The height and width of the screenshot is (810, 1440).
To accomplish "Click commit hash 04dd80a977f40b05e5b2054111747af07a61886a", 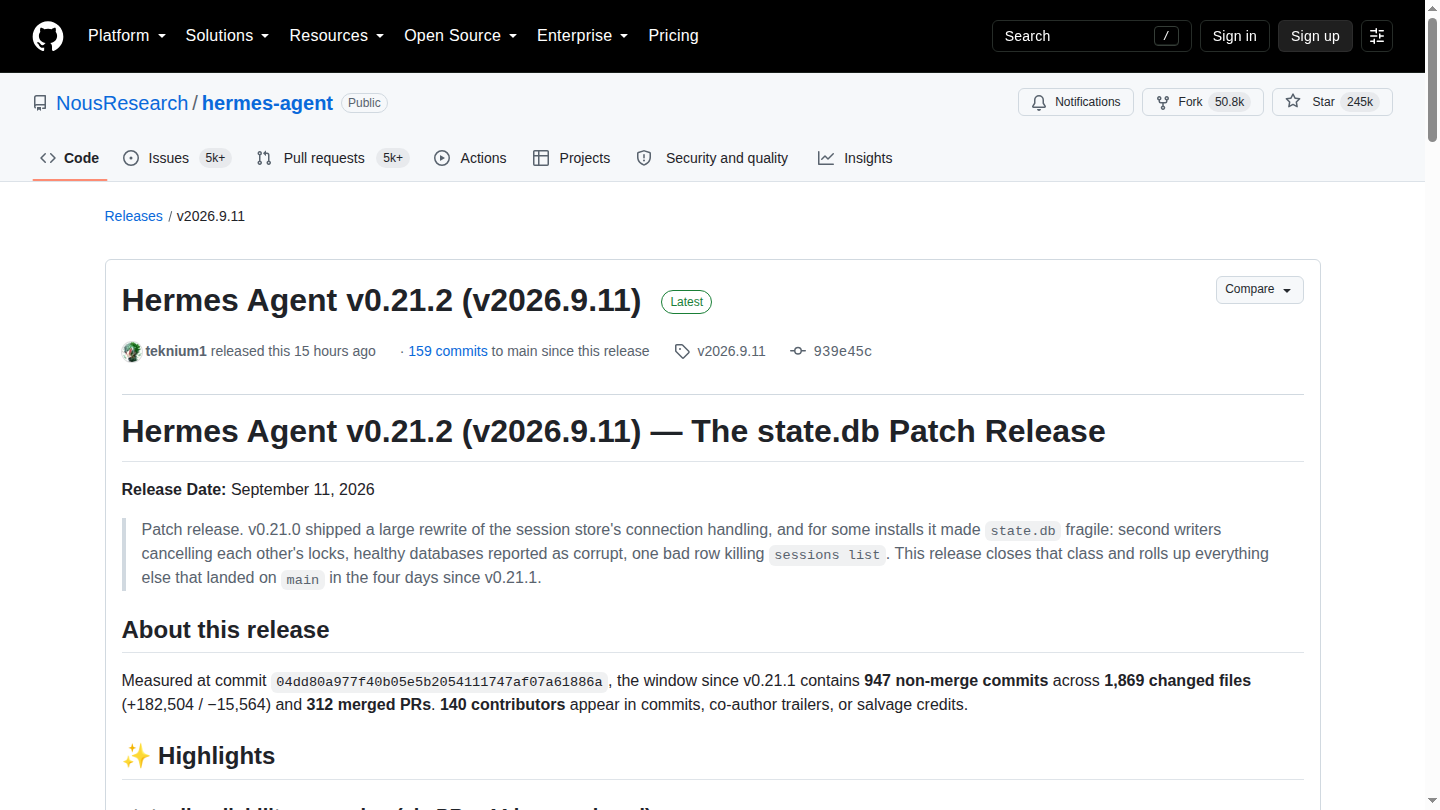I will coord(440,681).
